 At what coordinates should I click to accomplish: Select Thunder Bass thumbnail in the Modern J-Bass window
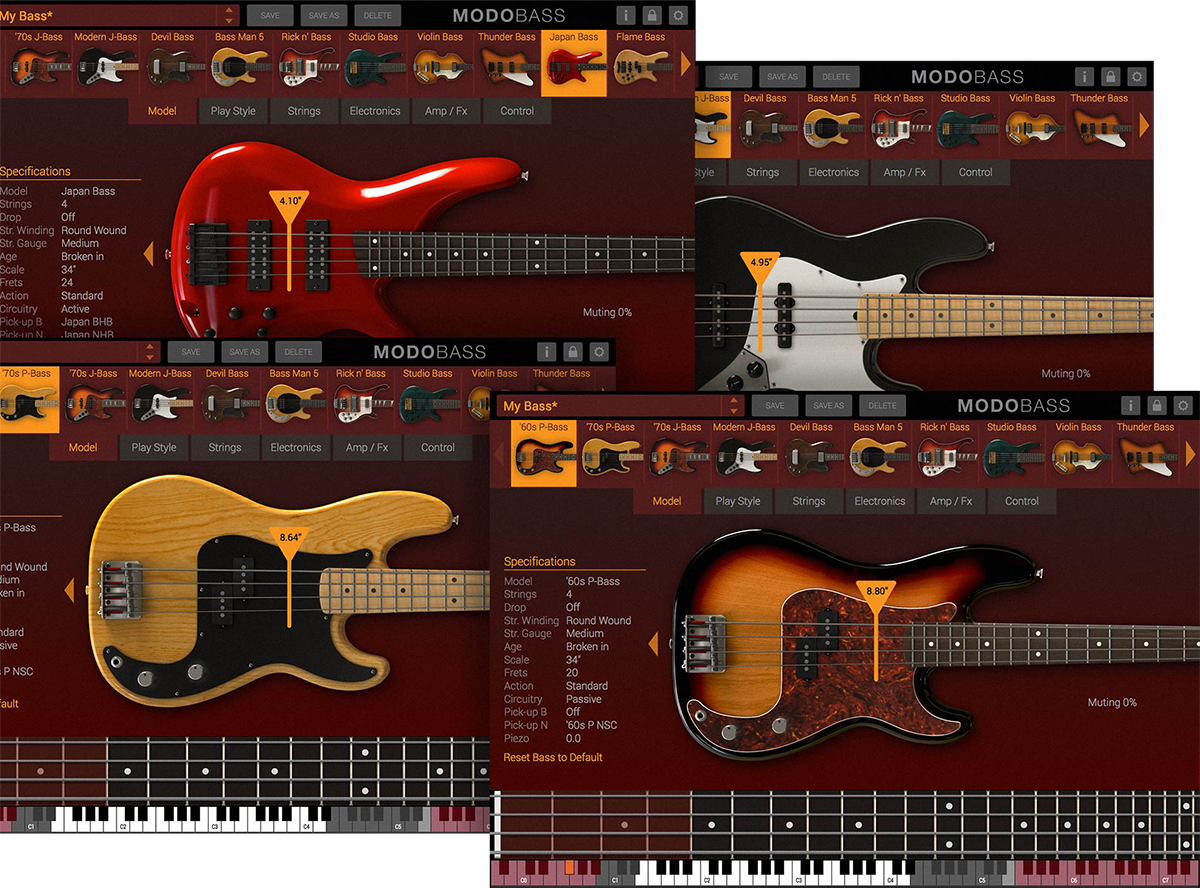point(1100,124)
